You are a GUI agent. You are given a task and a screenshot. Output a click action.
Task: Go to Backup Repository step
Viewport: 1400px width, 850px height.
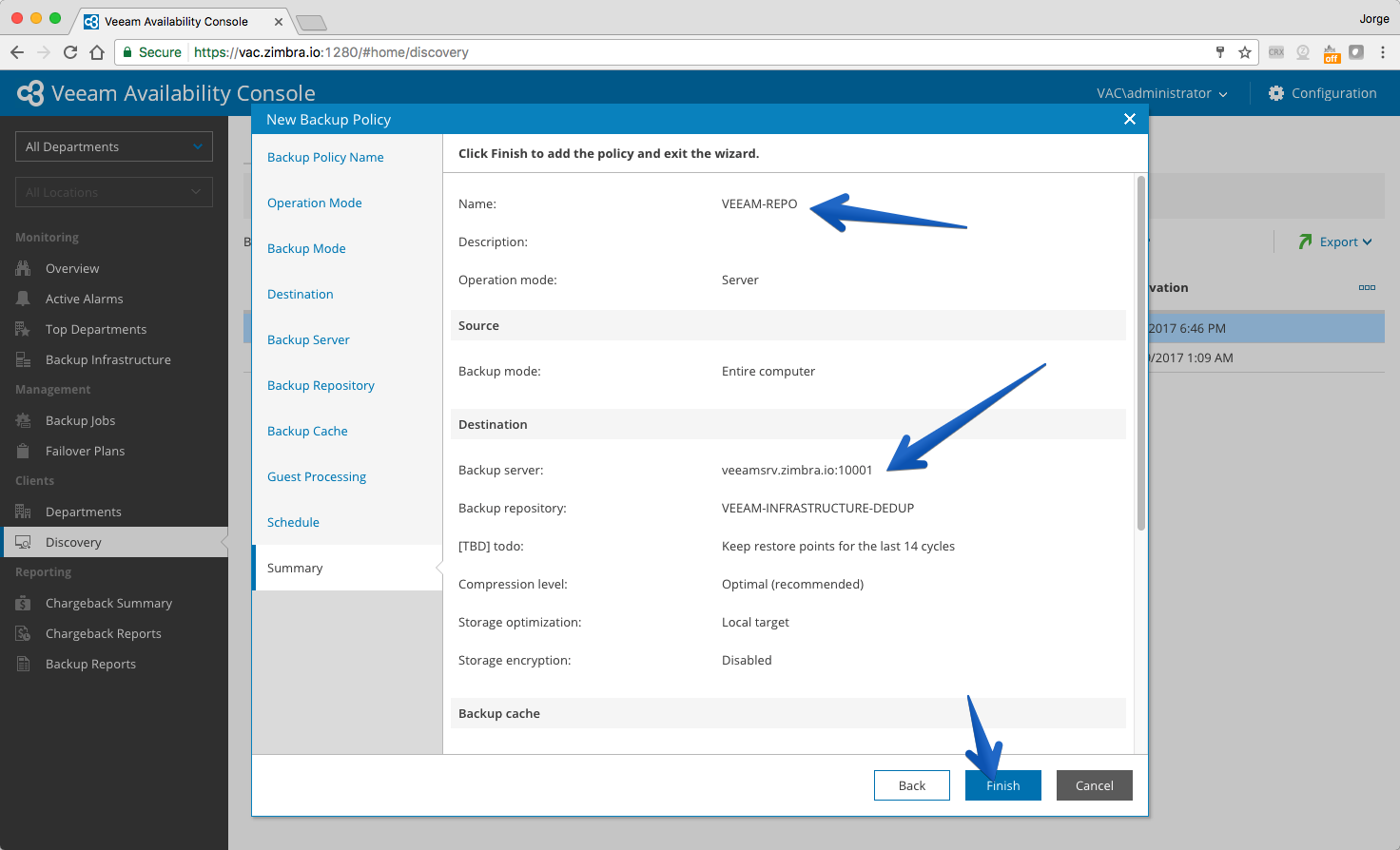pos(321,385)
